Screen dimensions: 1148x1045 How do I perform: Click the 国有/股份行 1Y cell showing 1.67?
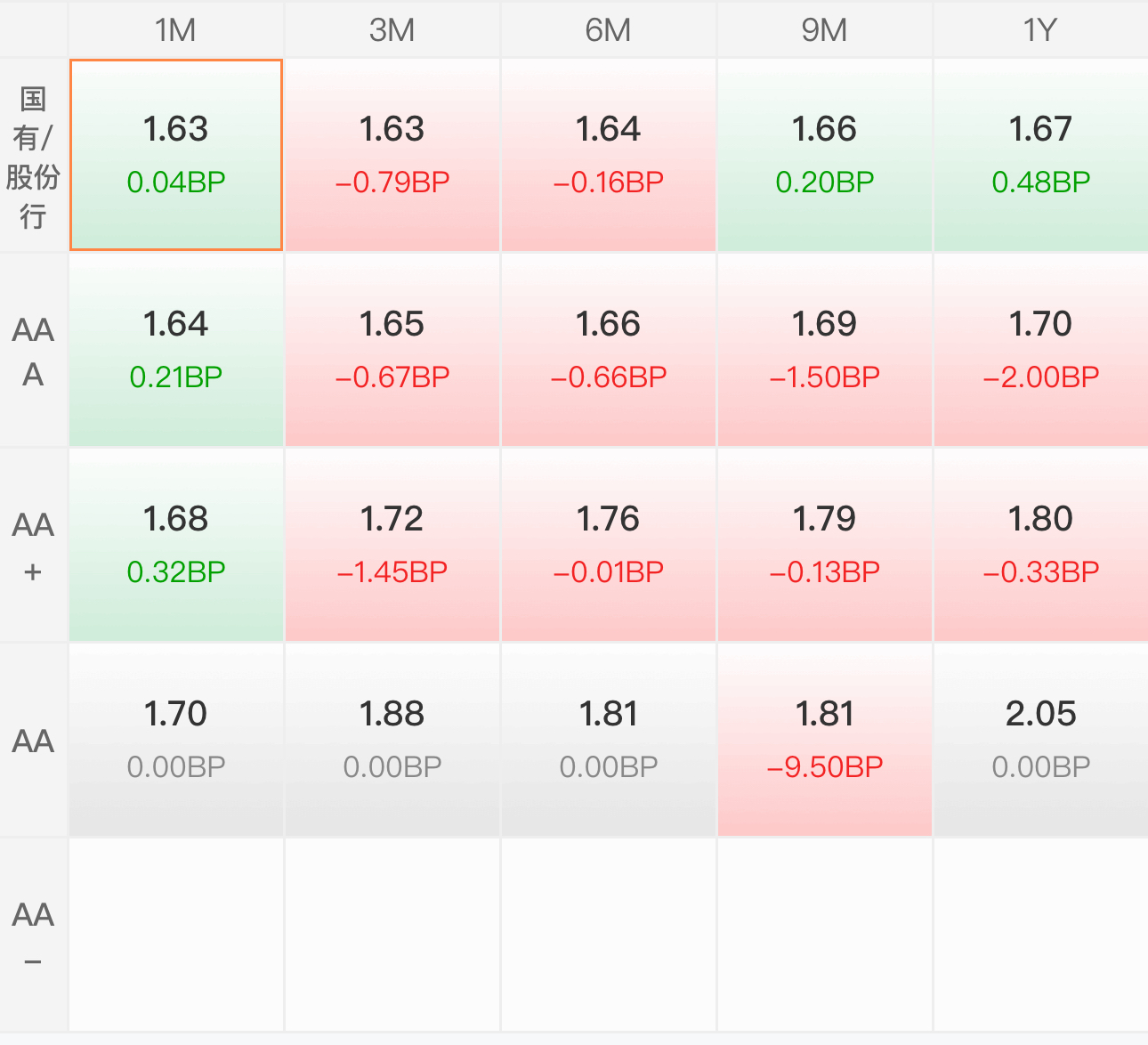pyautogui.click(x=1041, y=155)
